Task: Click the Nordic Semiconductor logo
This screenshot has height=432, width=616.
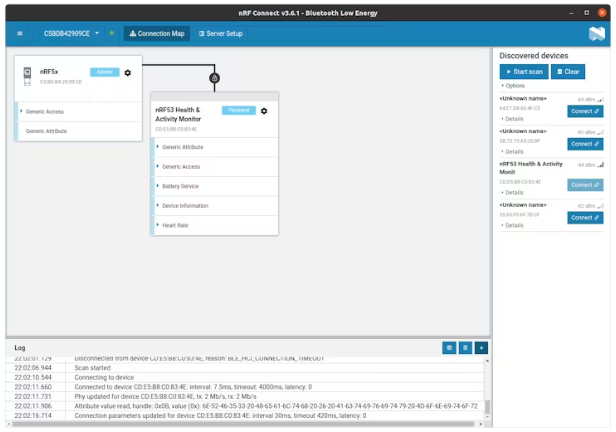Action: tap(597, 34)
